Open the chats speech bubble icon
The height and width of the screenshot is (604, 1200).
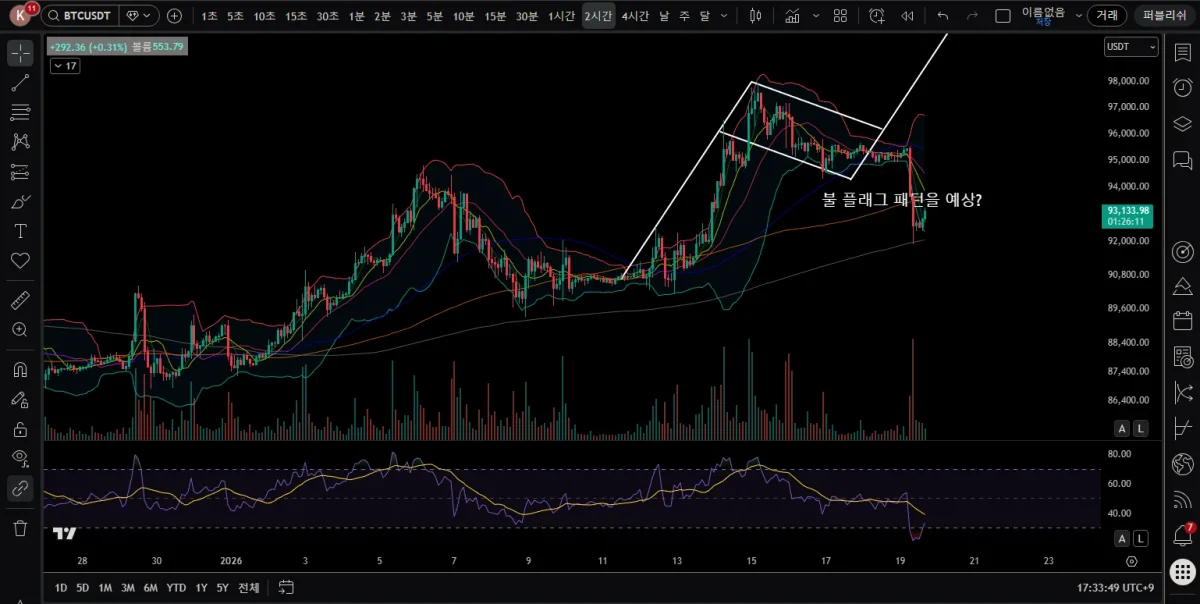point(1183,160)
